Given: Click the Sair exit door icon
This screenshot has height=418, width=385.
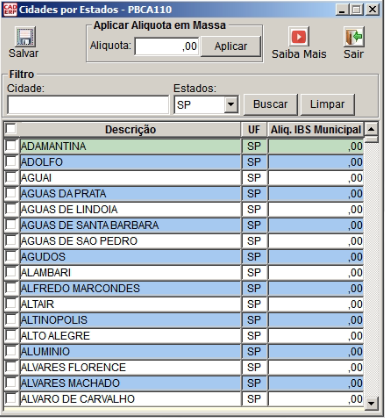Looking at the screenshot, I should click(x=353, y=37).
